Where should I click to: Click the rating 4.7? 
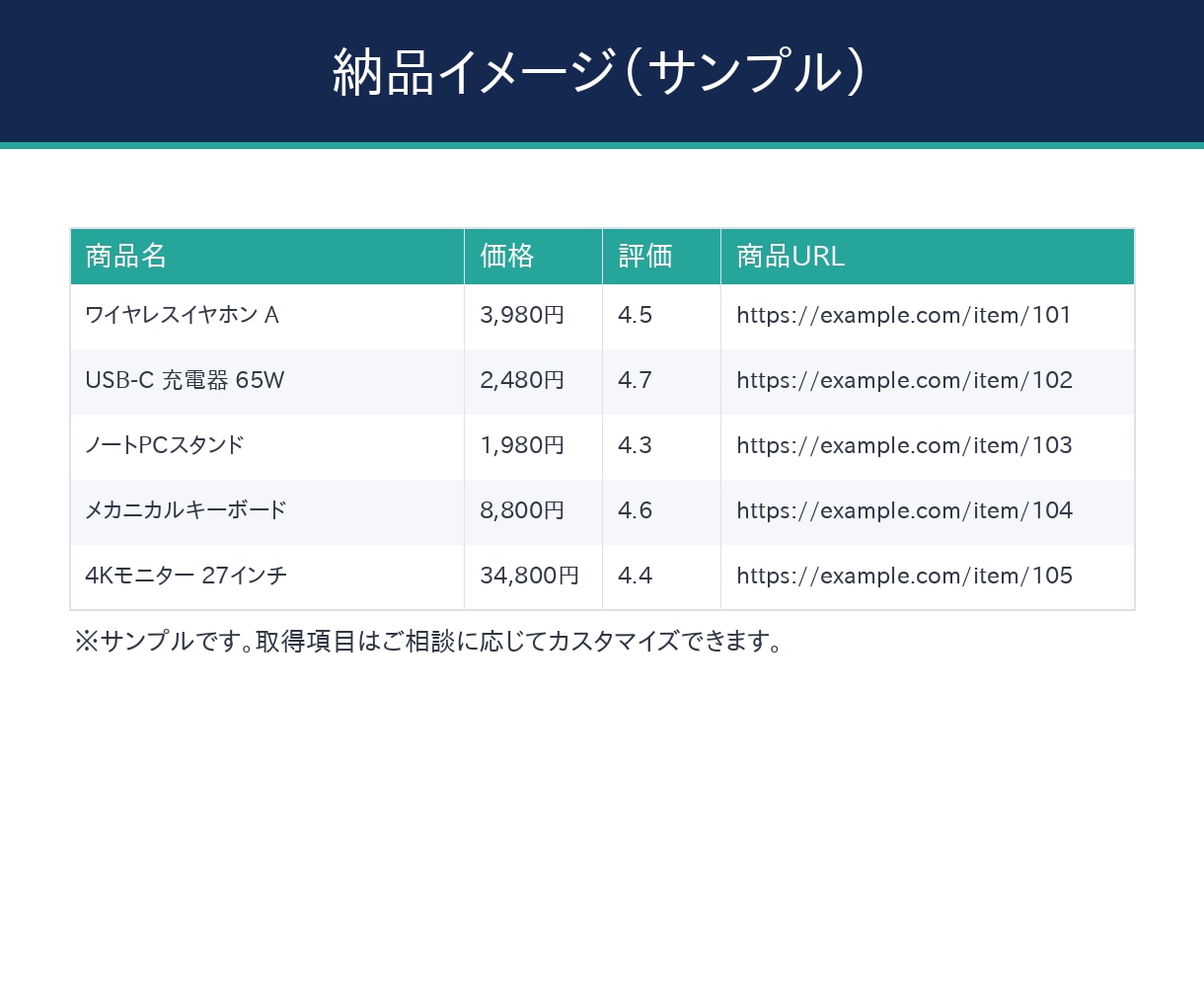point(636,380)
